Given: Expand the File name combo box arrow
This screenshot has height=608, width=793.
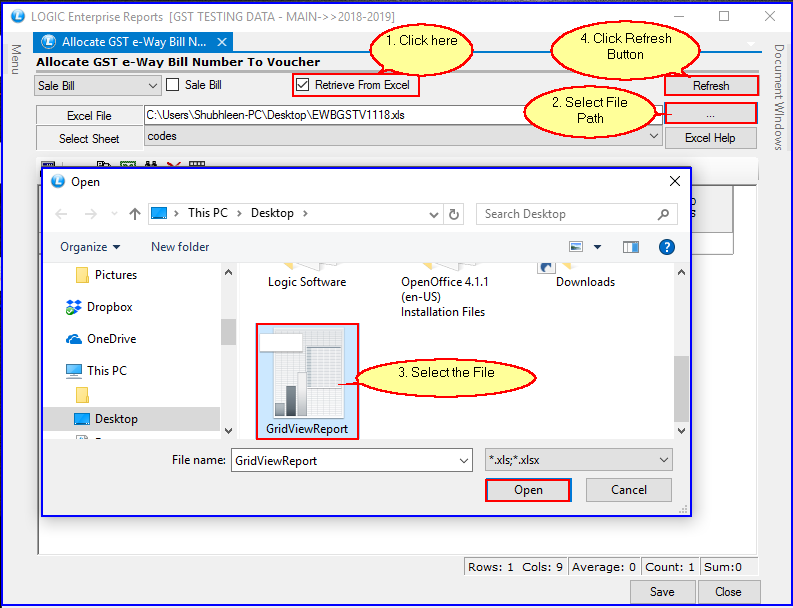Looking at the screenshot, I should (x=463, y=460).
